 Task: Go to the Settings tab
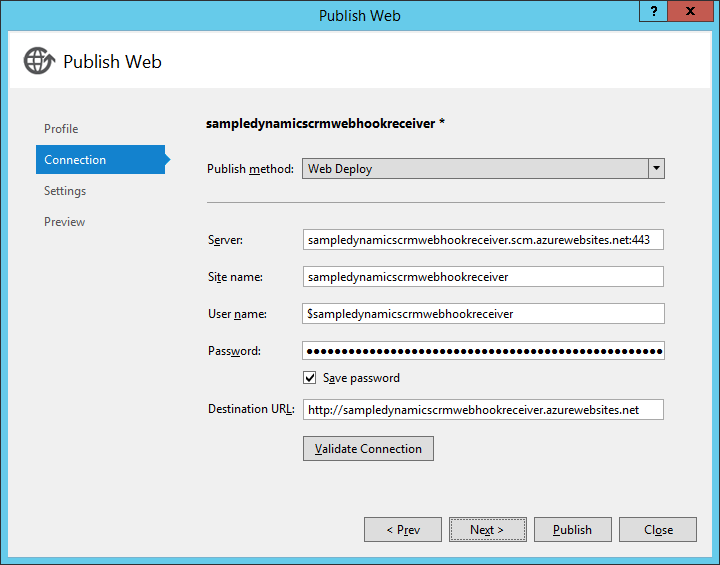(65, 191)
